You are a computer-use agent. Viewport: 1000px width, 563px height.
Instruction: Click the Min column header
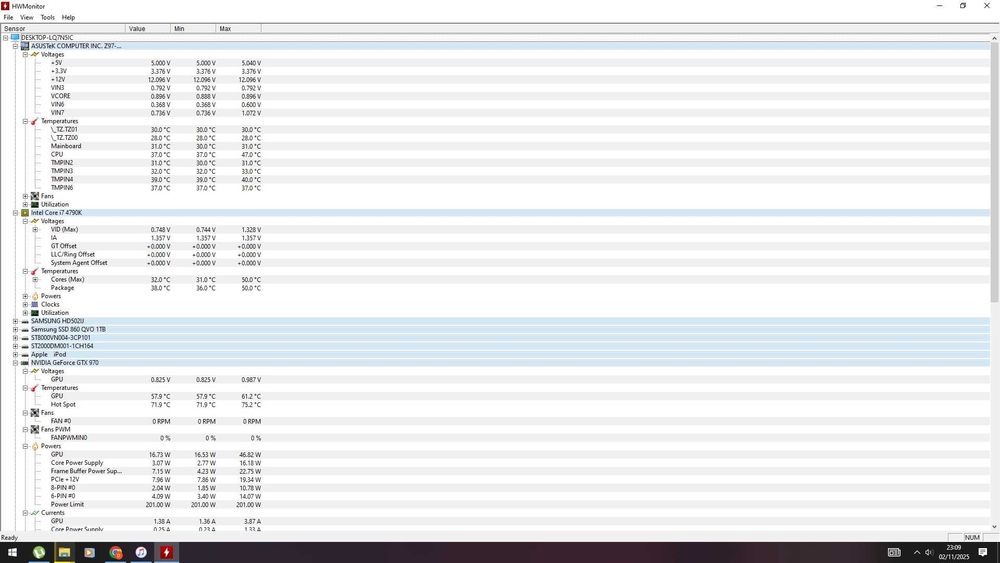pyautogui.click(x=193, y=29)
